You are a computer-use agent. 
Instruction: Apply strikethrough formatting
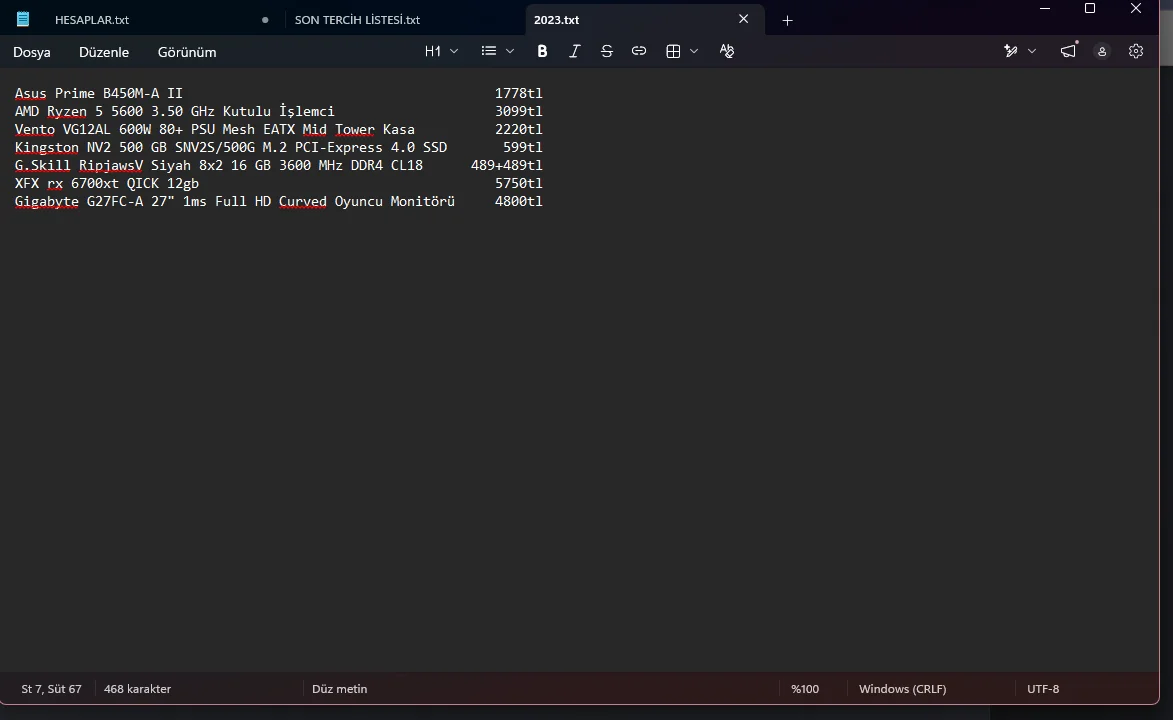607,51
